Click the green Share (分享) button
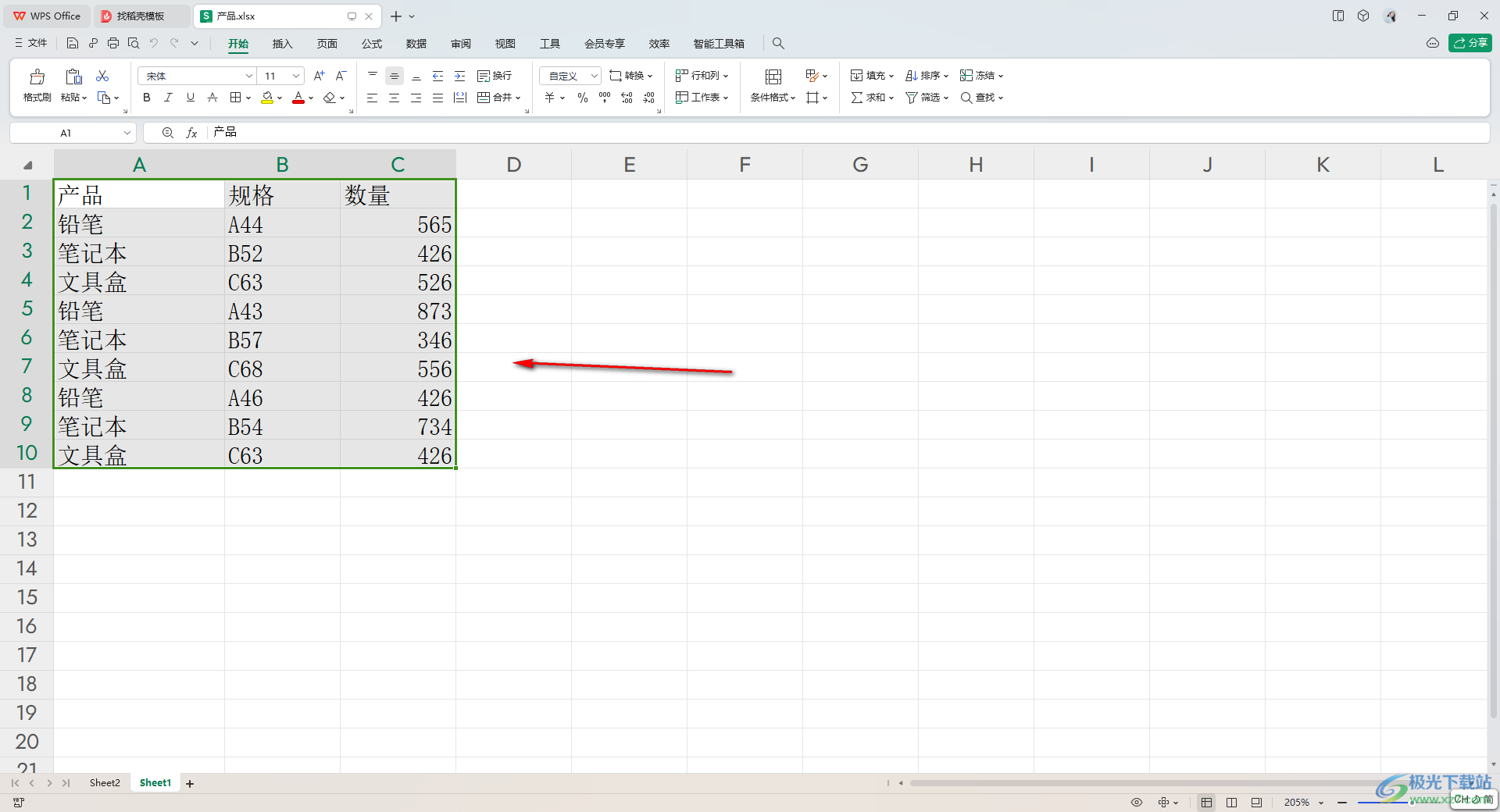 point(1470,43)
